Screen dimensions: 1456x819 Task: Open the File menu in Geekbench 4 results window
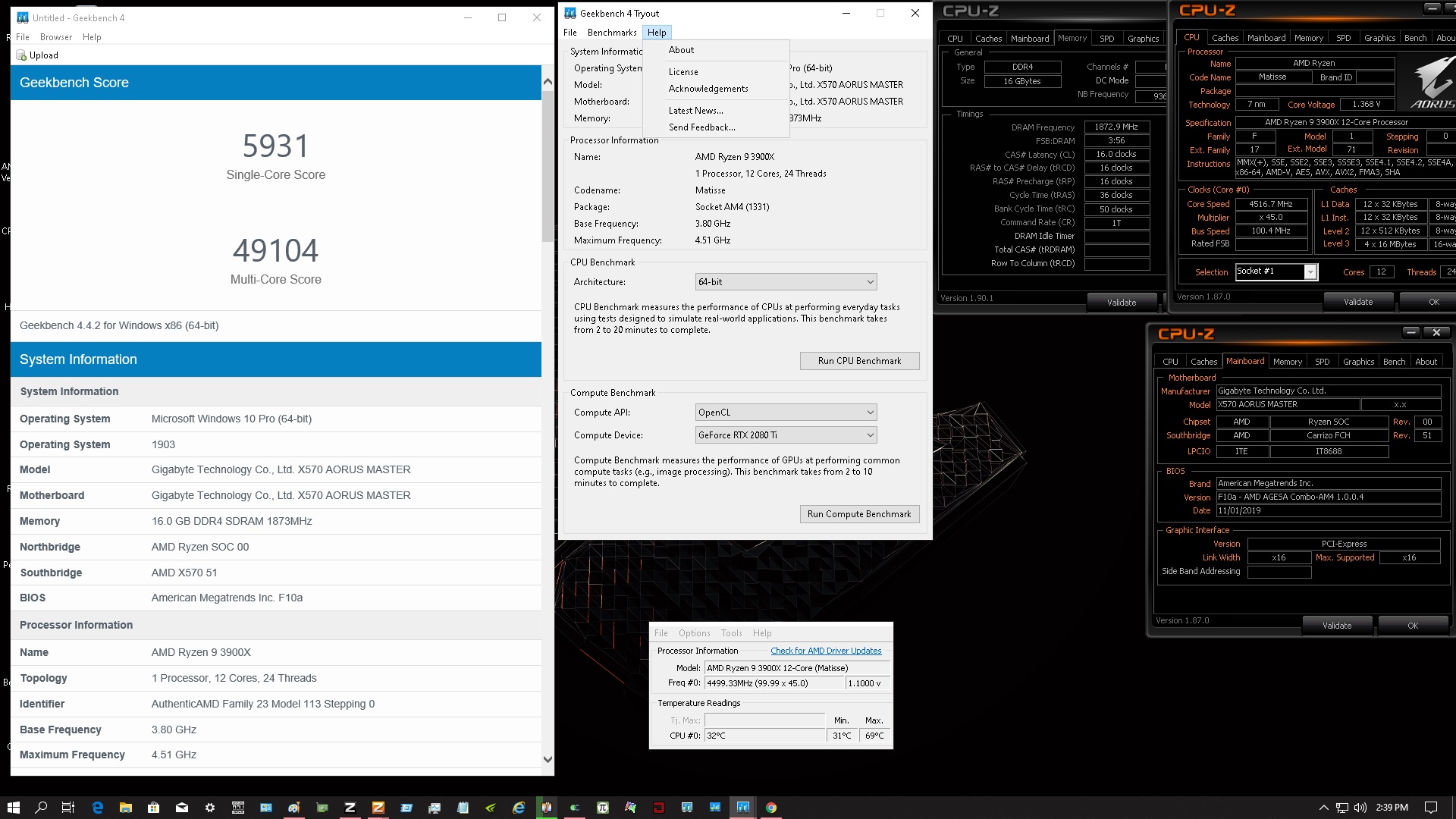[x=23, y=37]
